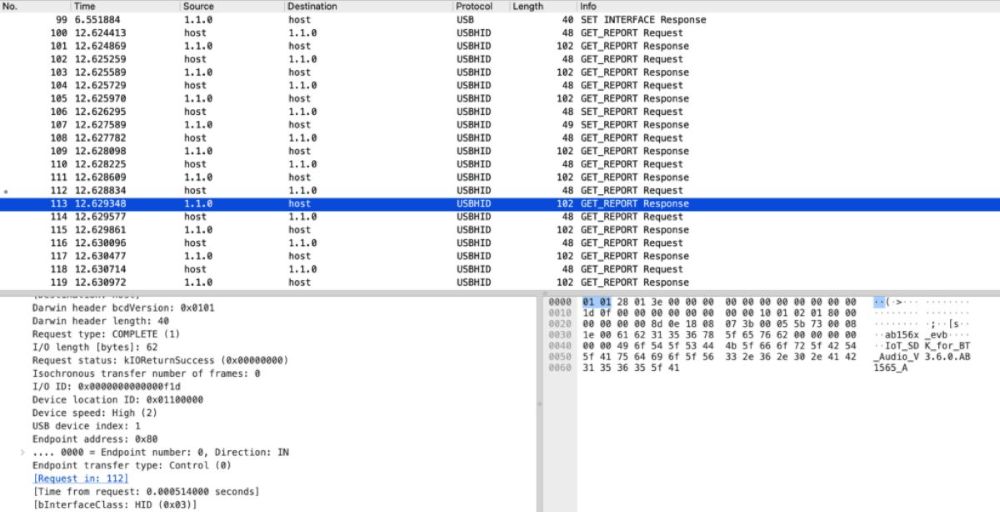Select packet 106 SET_REPORT Request
The height and width of the screenshot is (512, 1000).
[x=500, y=112]
